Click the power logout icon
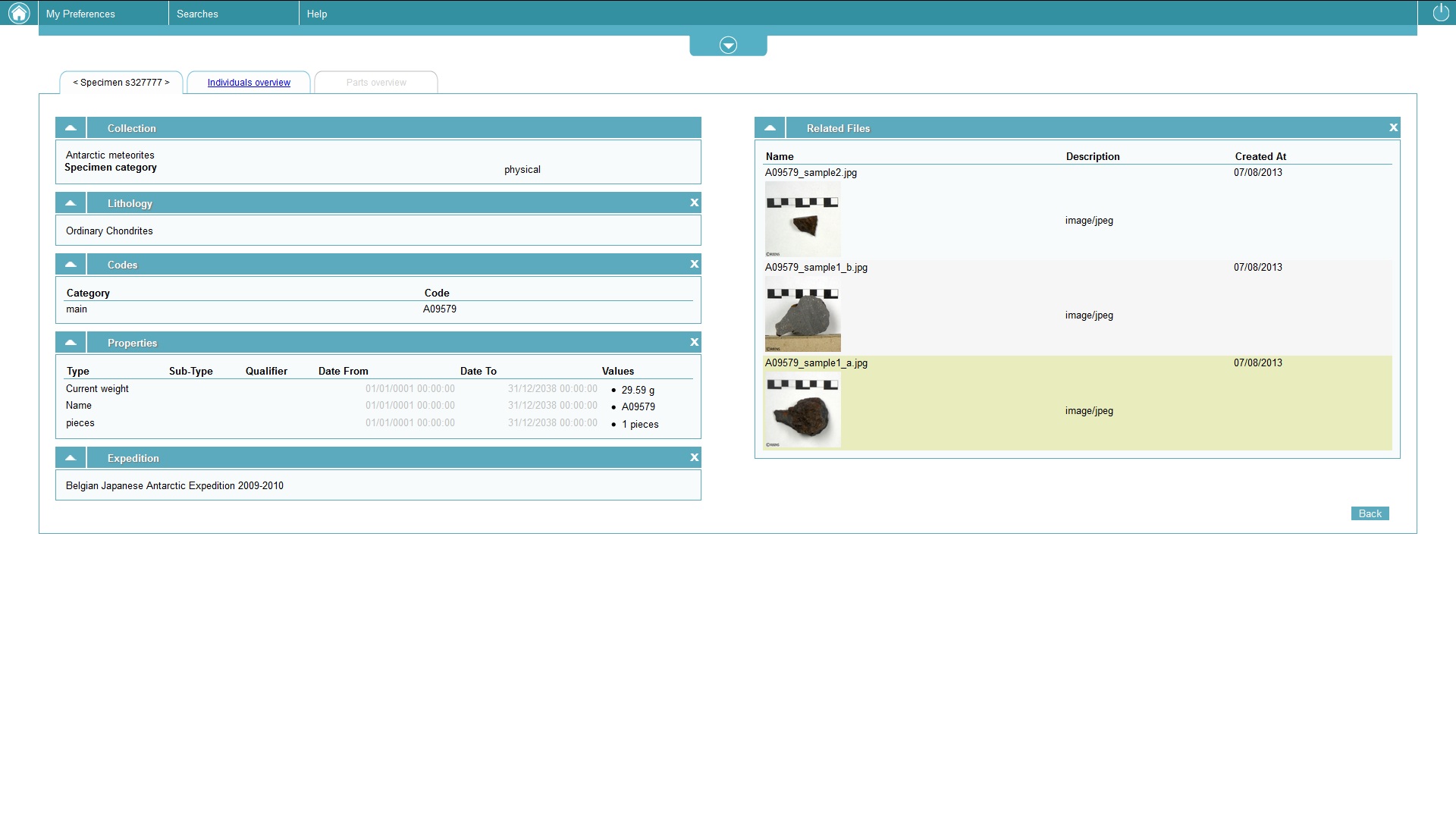 (1440, 13)
